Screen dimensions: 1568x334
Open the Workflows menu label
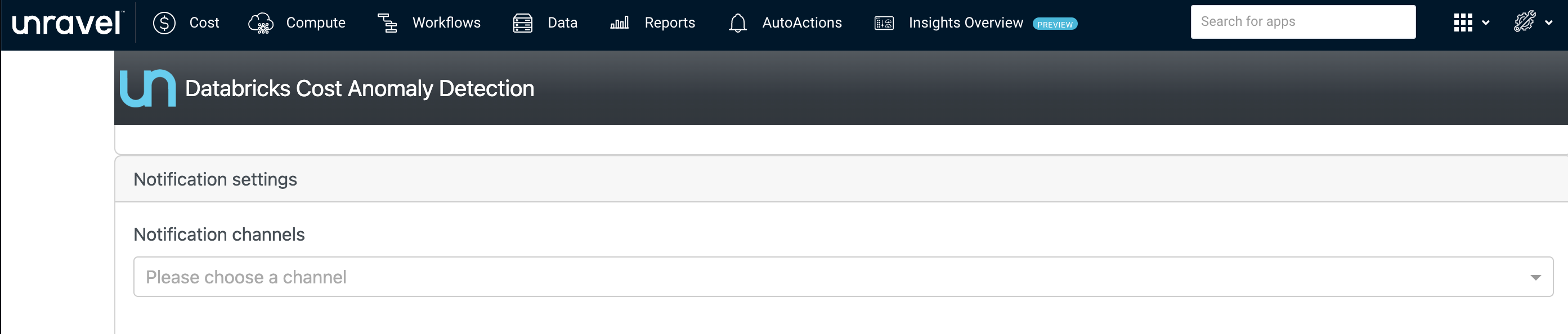[446, 23]
